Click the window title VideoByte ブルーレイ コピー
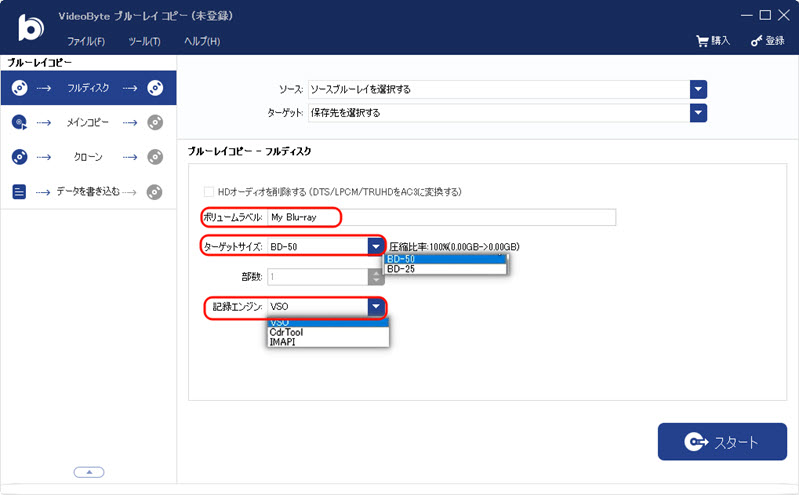Viewport: 799px width, 495px height. pyautogui.click(x=146, y=16)
